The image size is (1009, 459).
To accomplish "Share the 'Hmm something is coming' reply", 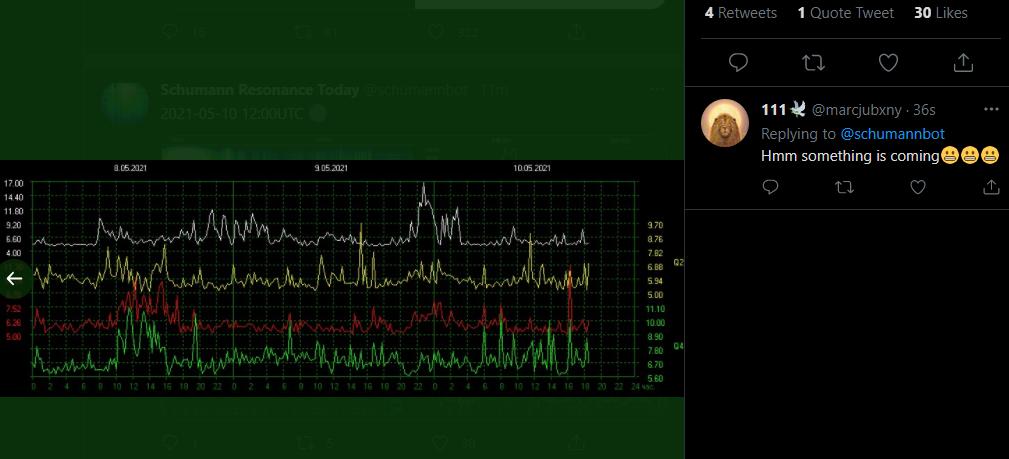I will coord(992,187).
